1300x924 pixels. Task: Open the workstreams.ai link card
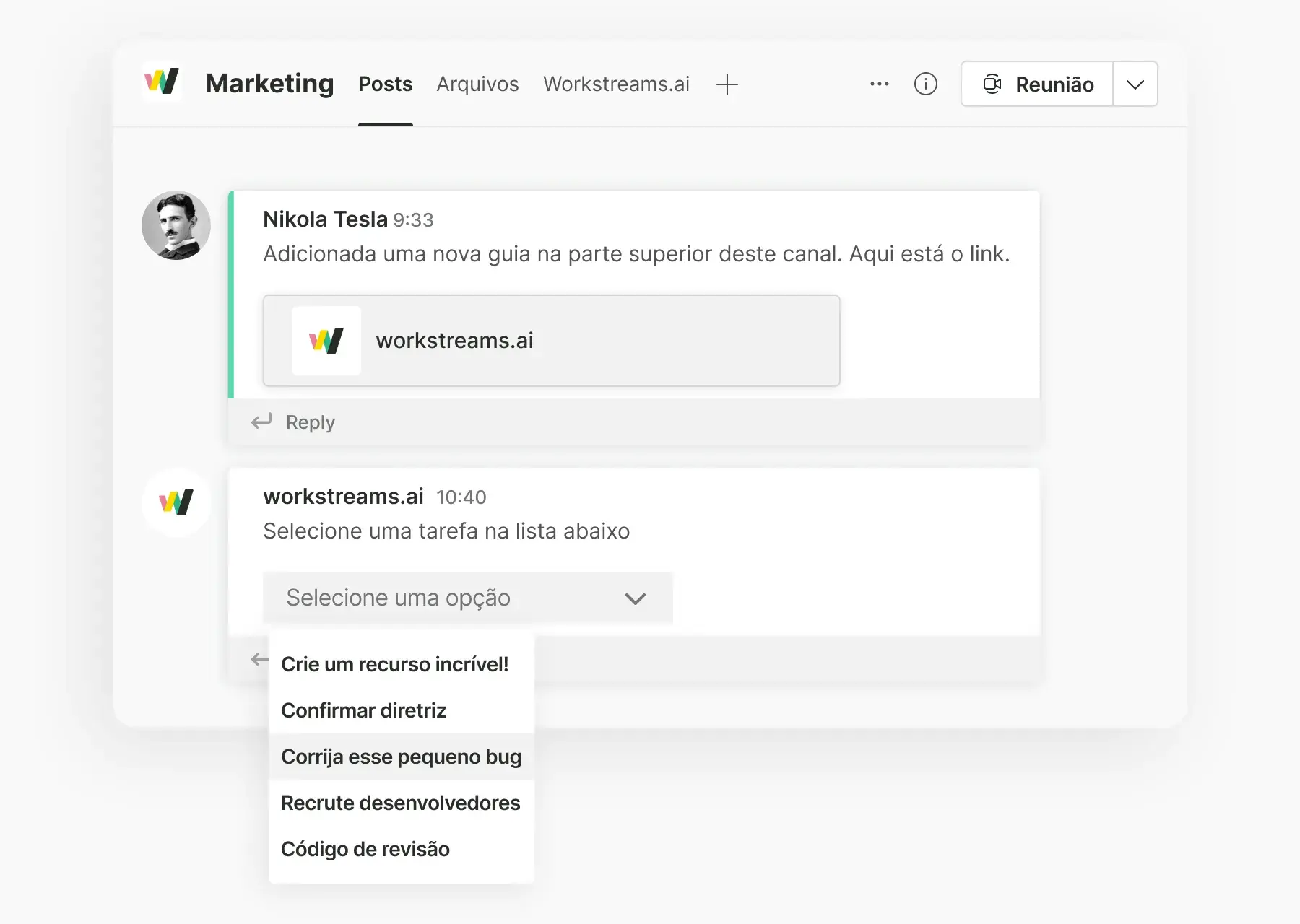click(551, 341)
